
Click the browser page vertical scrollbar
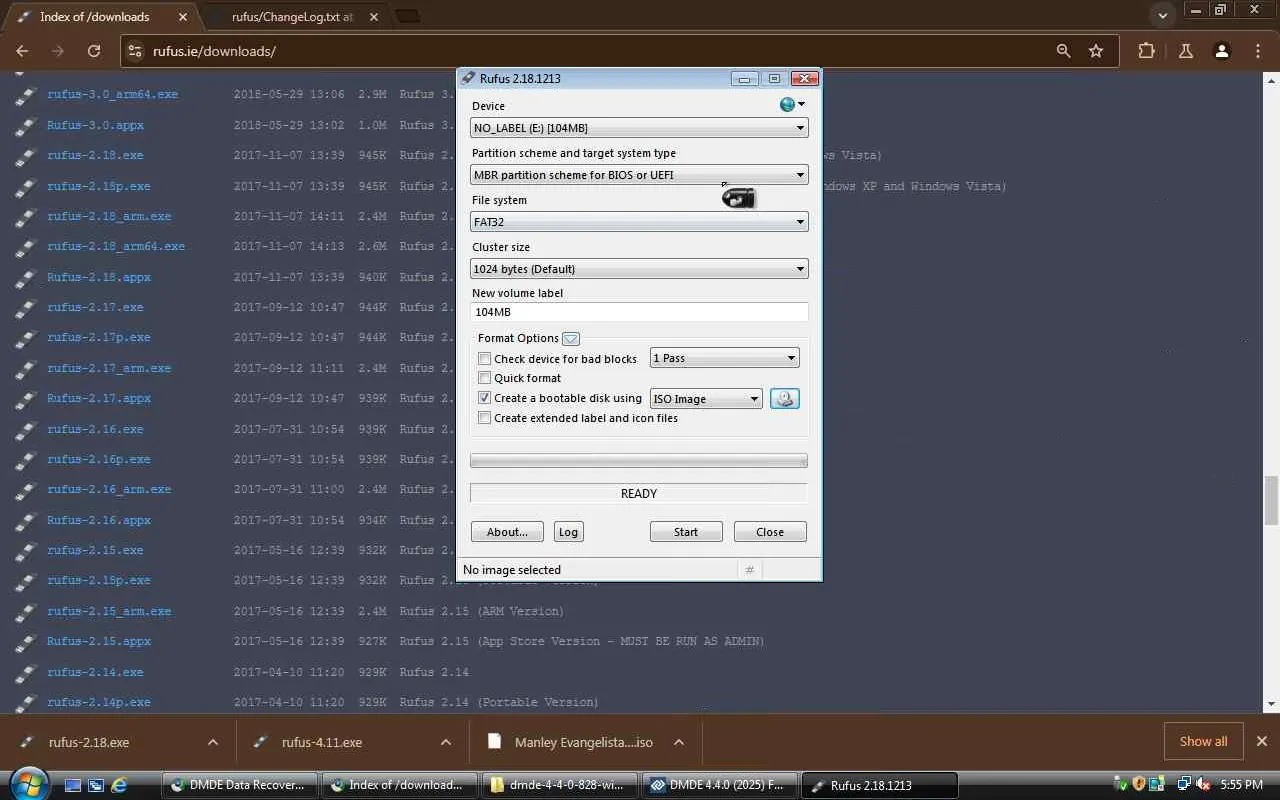click(1271, 500)
